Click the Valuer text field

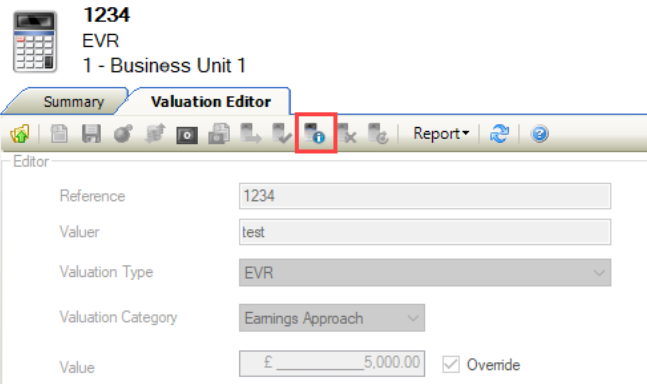click(425, 232)
